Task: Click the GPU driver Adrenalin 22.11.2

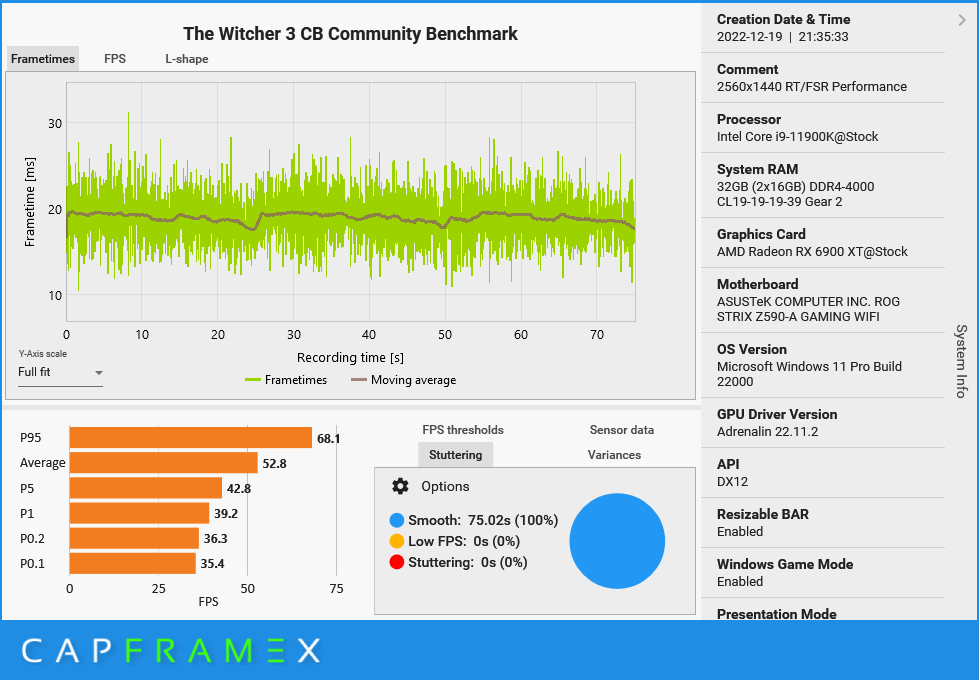Action: pos(767,431)
